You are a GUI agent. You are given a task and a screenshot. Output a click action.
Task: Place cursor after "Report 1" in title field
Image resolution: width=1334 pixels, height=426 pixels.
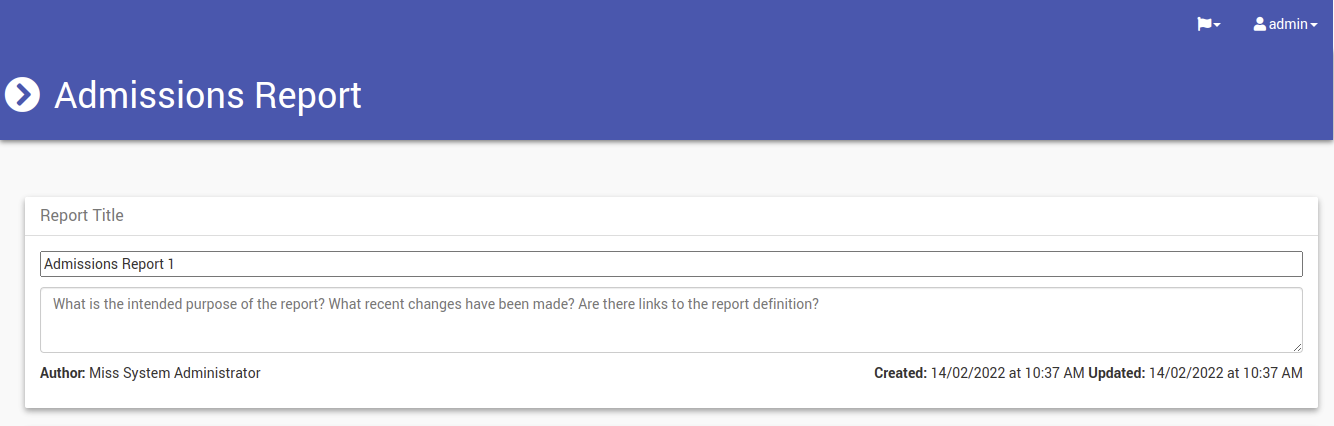(176, 264)
